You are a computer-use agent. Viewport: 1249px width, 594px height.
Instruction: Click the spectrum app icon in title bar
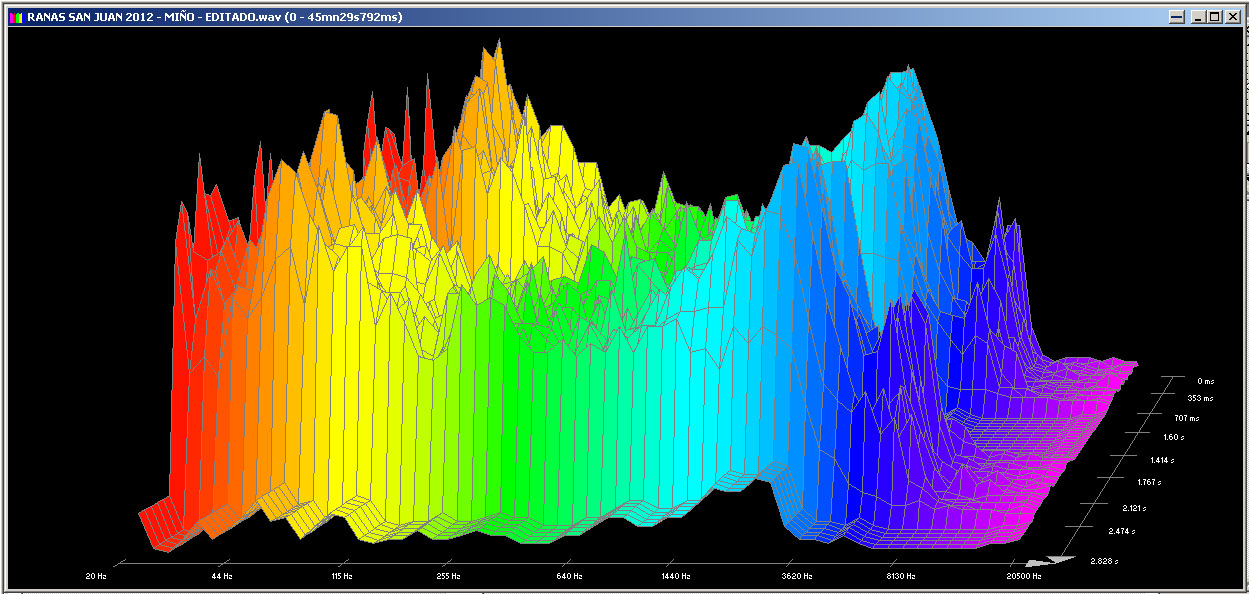tap(15, 17)
